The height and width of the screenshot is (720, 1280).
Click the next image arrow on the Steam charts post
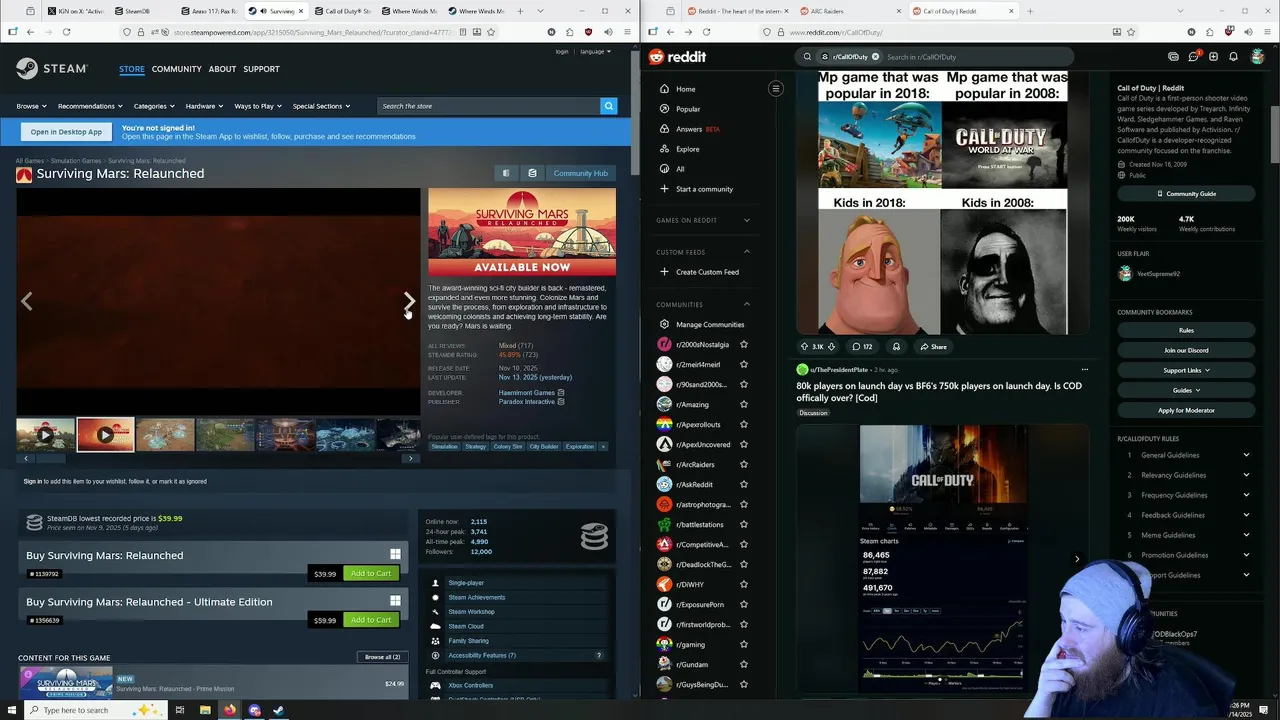[x=1077, y=559]
